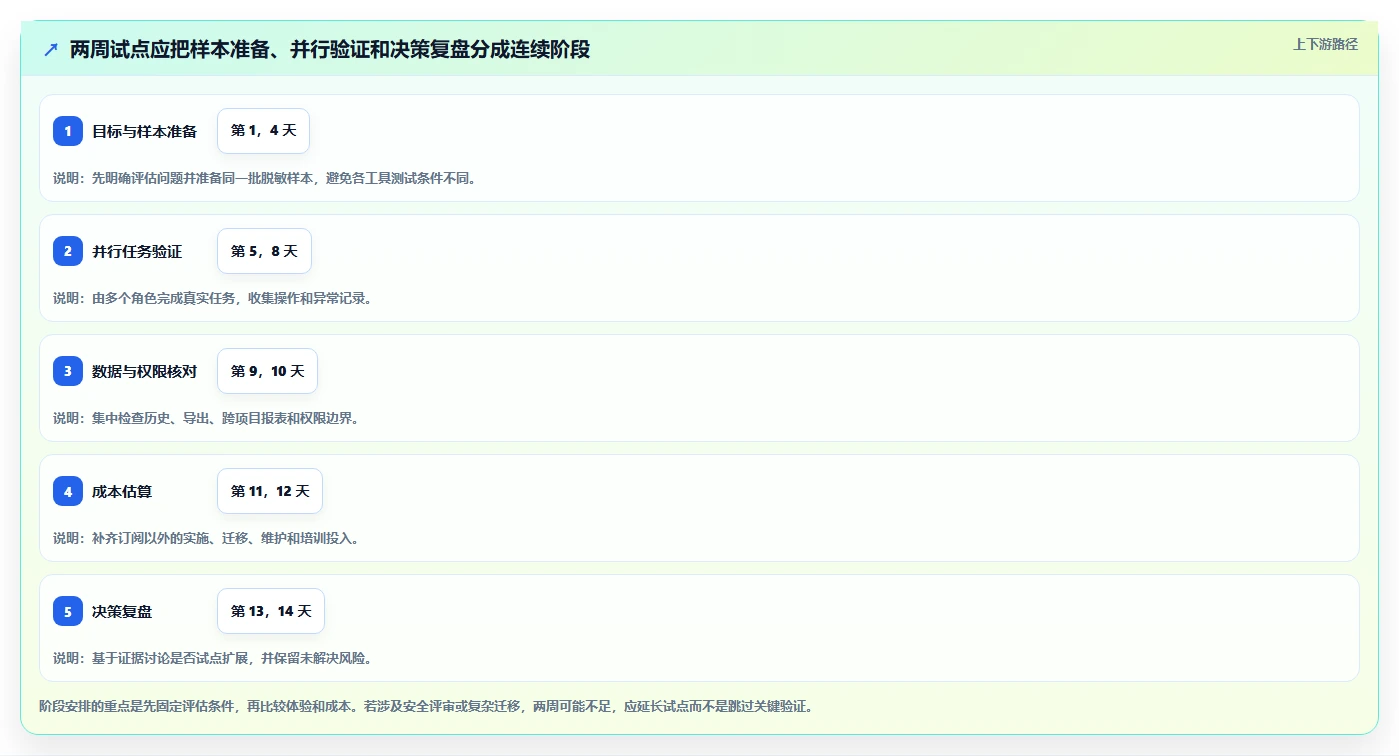Click the 第 13，14 天 duration chip
This screenshot has width=1399, height=756.
point(271,611)
